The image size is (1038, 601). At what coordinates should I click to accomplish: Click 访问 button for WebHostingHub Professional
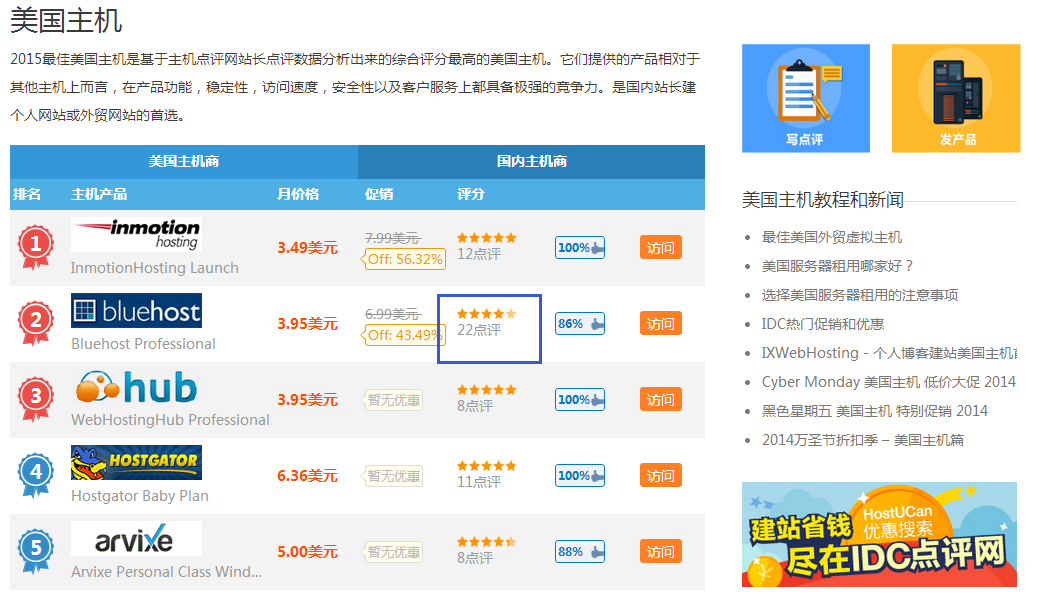(661, 400)
